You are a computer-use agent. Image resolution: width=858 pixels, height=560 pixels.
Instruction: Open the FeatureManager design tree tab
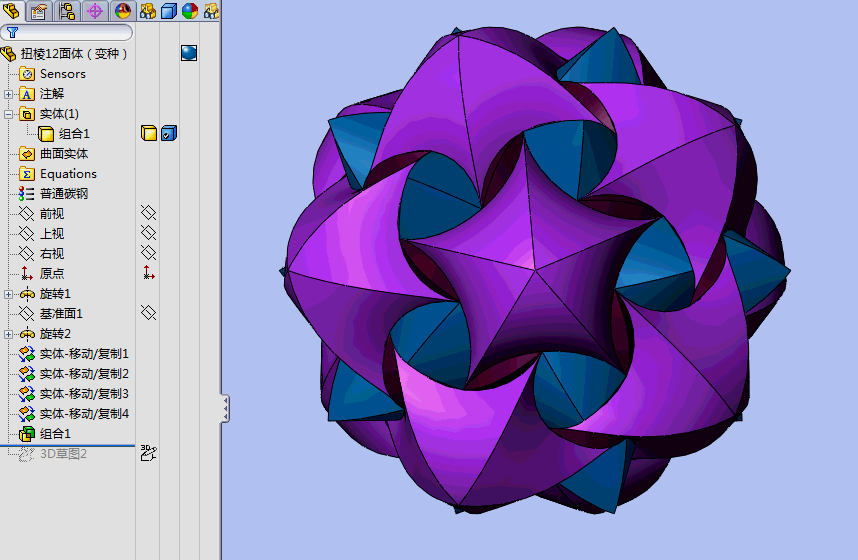tap(11, 10)
